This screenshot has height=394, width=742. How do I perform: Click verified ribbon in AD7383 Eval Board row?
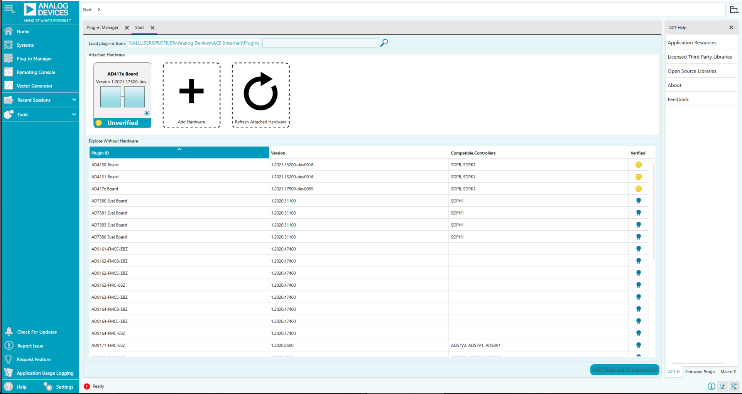pyautogui.click(x=638, y=225)
